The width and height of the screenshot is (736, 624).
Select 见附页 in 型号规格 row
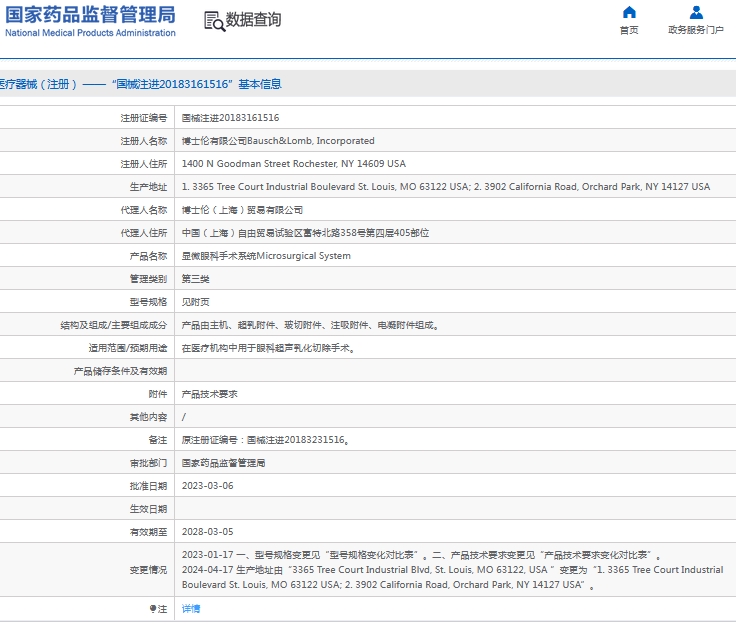[195, 302]
